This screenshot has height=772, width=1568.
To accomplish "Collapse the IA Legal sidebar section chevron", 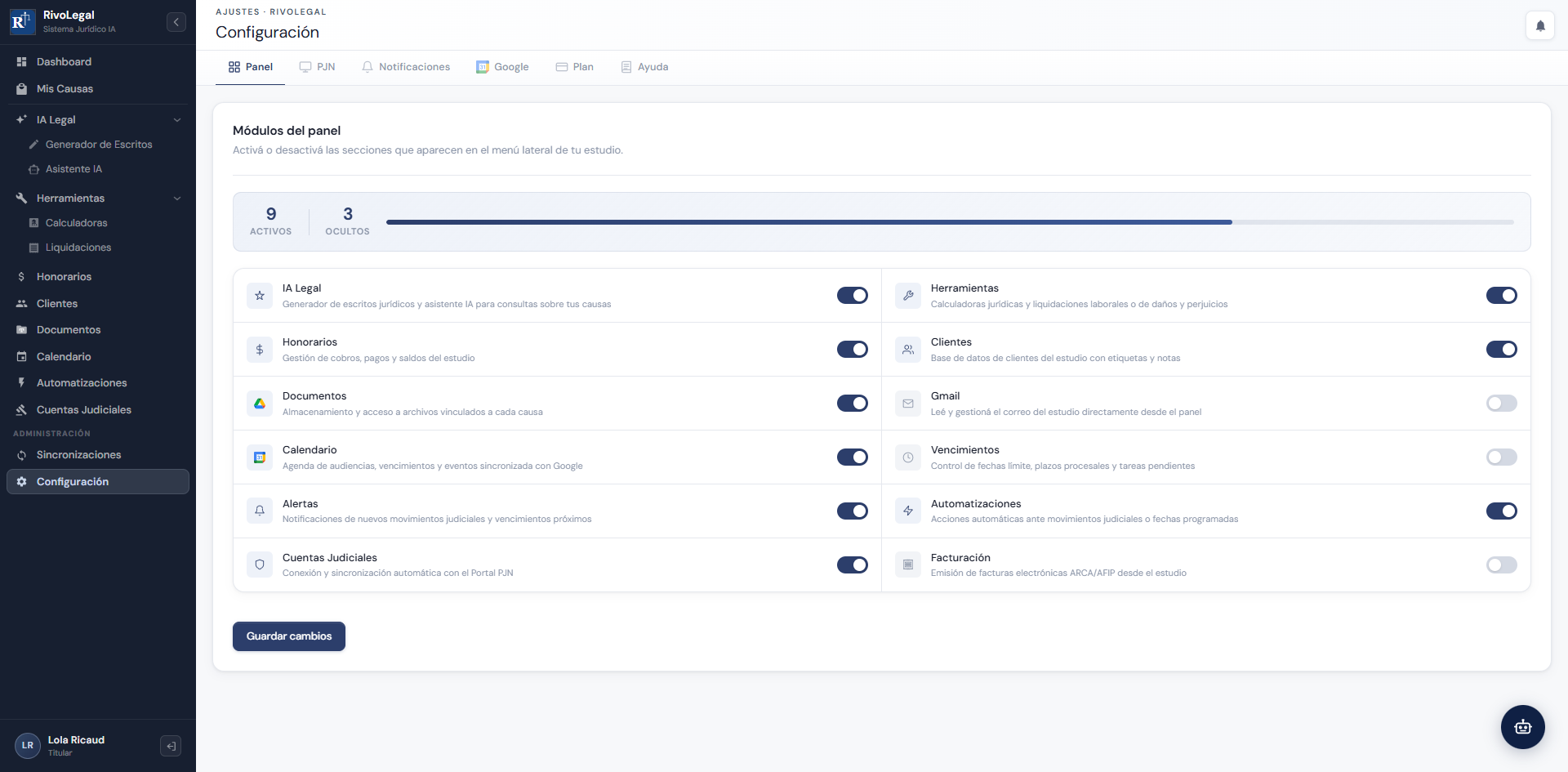I will pos(177,120).
